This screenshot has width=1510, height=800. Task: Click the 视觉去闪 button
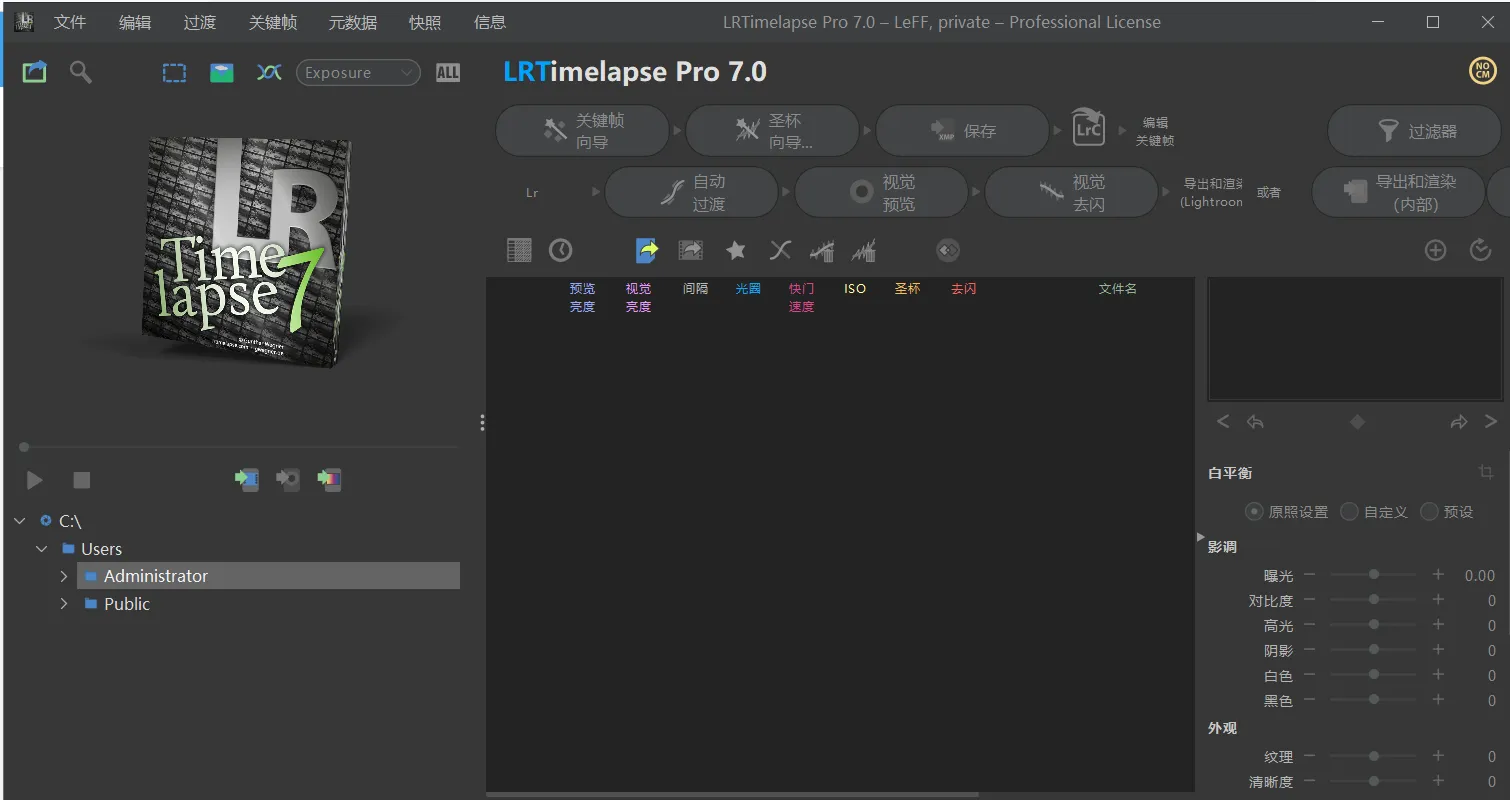click(x=1071, y=192)
